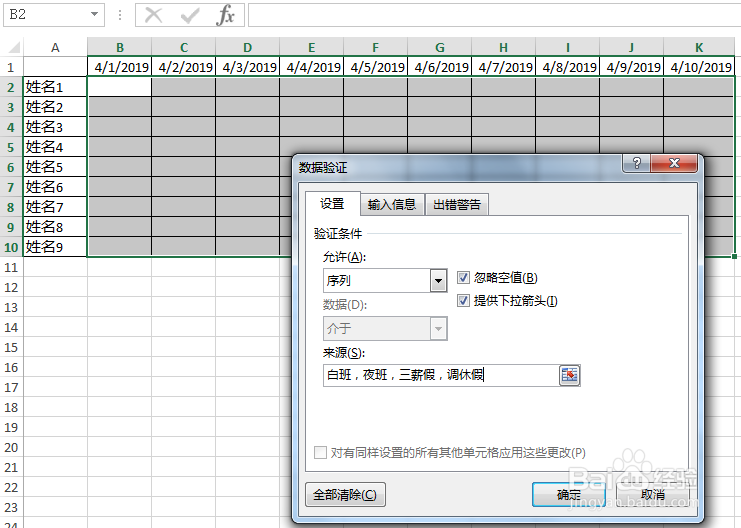This screenshot has width=741, height=528.
Task: Click the 确定 button
Action: (x=569, y=495)
